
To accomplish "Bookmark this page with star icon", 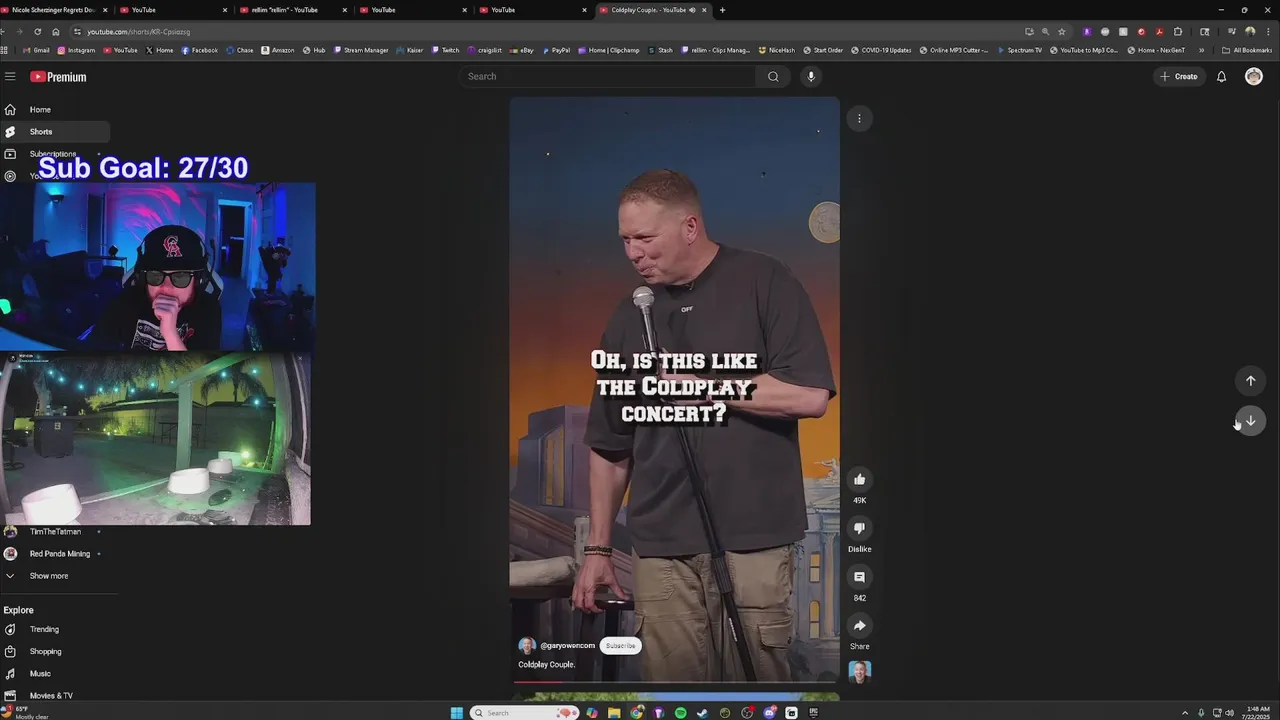I will click(1062, 31).
